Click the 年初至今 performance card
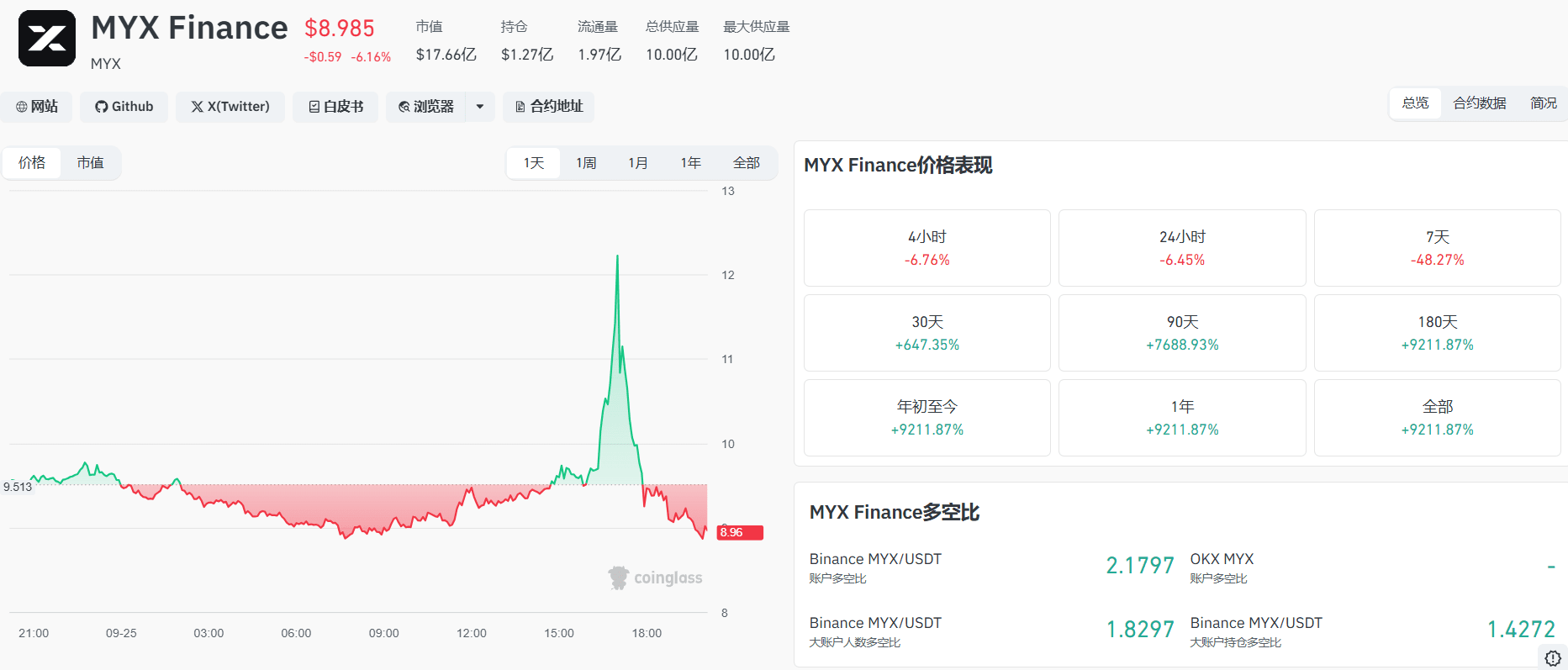Viewport: 1568px width, 670px height. [927, 418]
